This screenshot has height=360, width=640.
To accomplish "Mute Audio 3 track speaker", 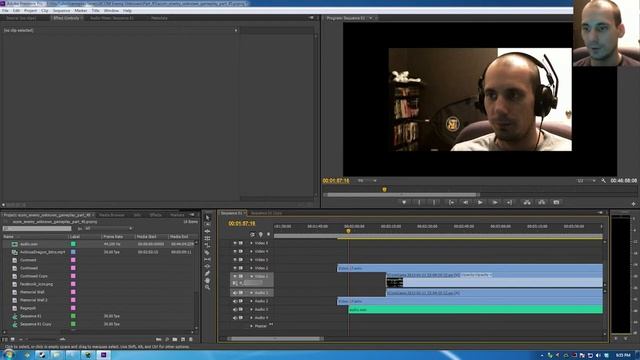I will 235,309.
